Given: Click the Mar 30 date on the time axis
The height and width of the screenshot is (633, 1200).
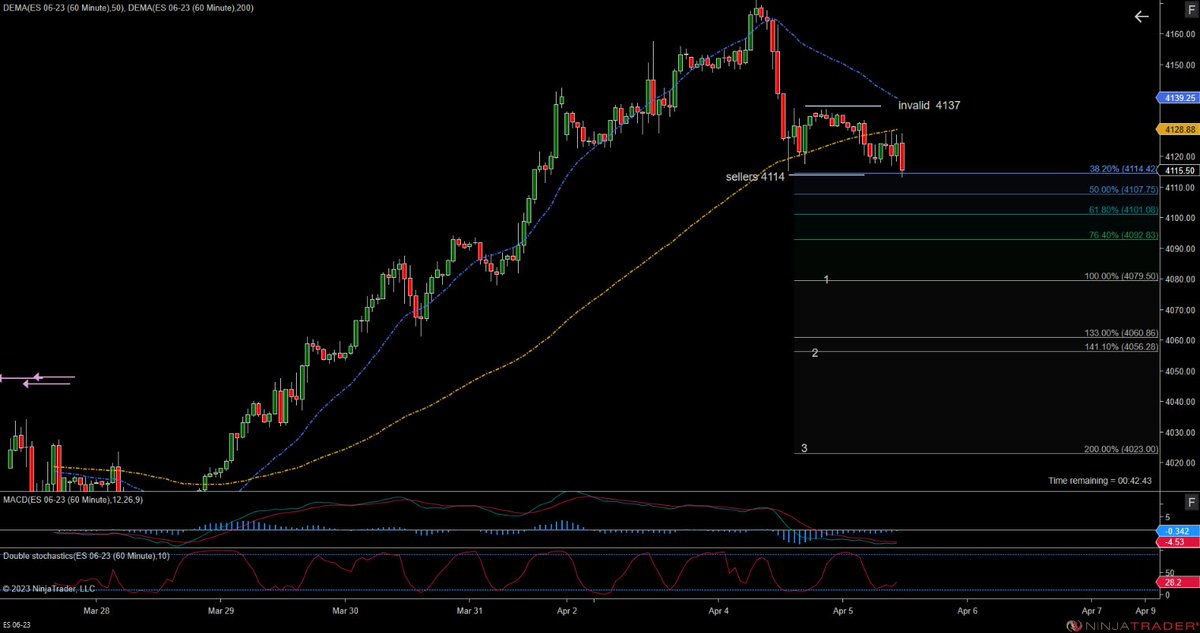Looking at the screenshot, I should pos(345,609).
